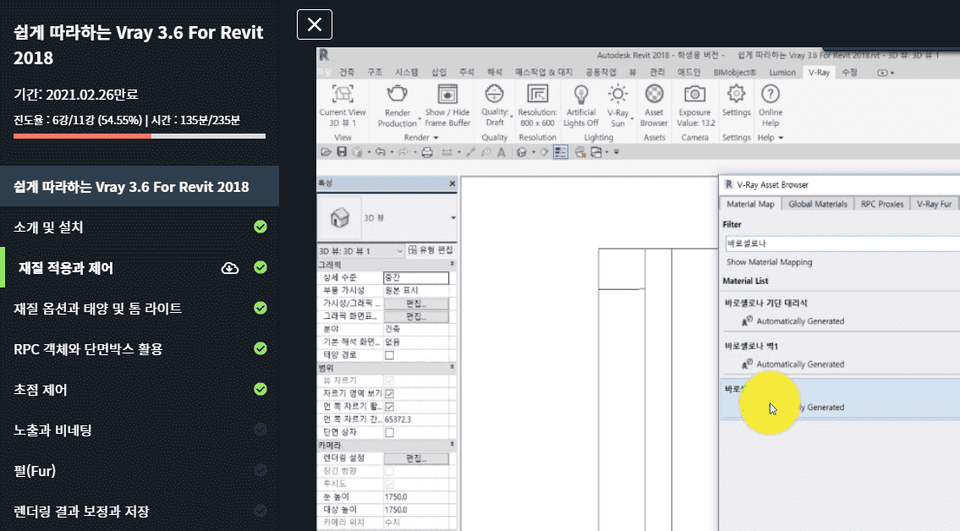
Task: Click the green check for RPC 객체와 단면박스 활용
Action: tap(260, 348)
